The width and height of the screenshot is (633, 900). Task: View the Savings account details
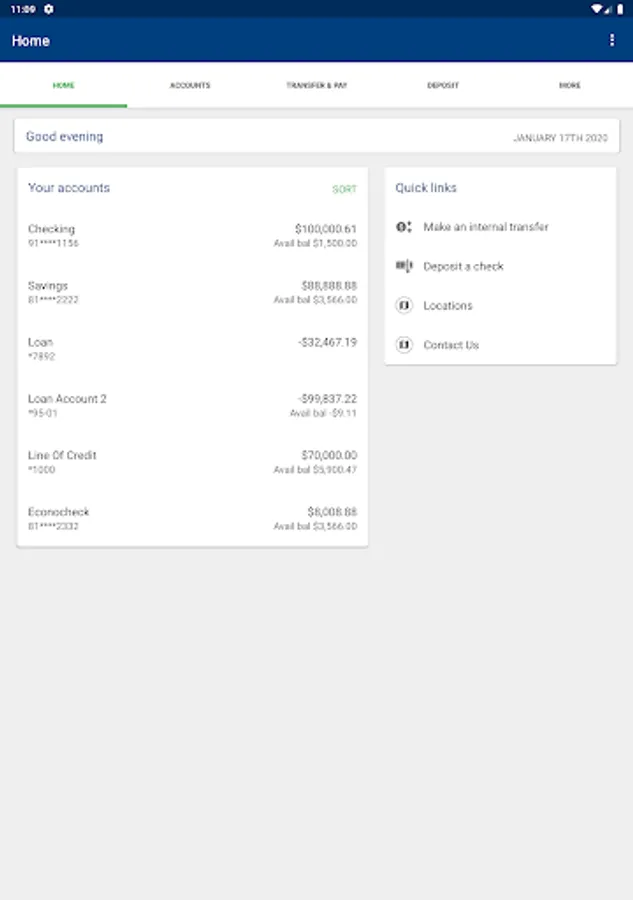point(192,292)
